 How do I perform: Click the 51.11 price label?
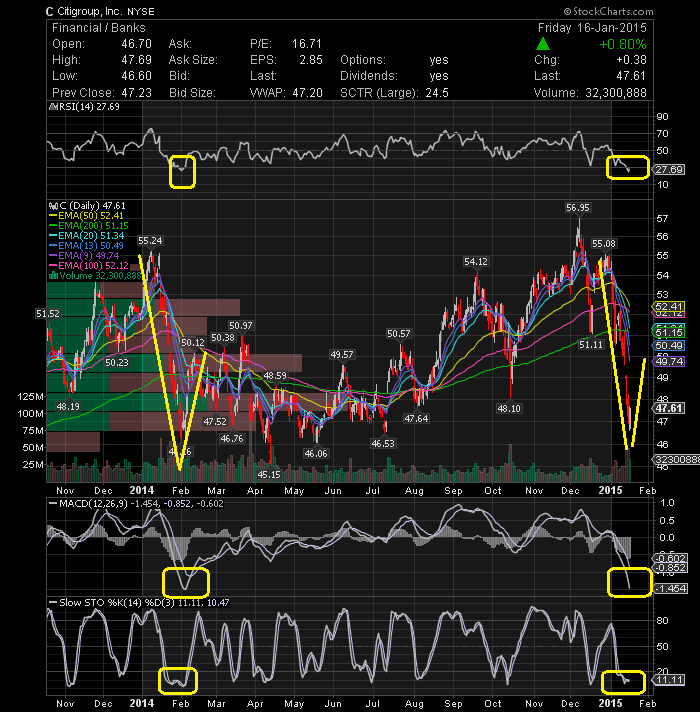click(x=591, y=345)
